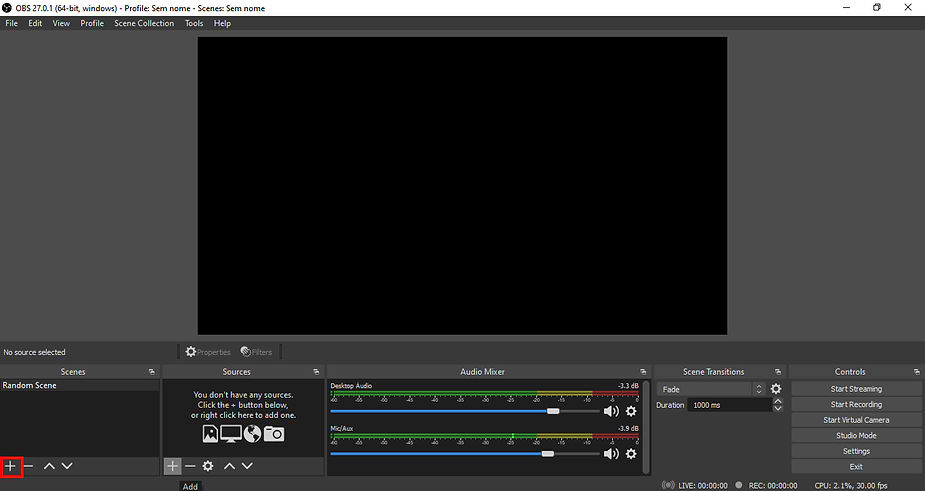
Task: Undock the Scenes panel
Action: pos(152,372)
